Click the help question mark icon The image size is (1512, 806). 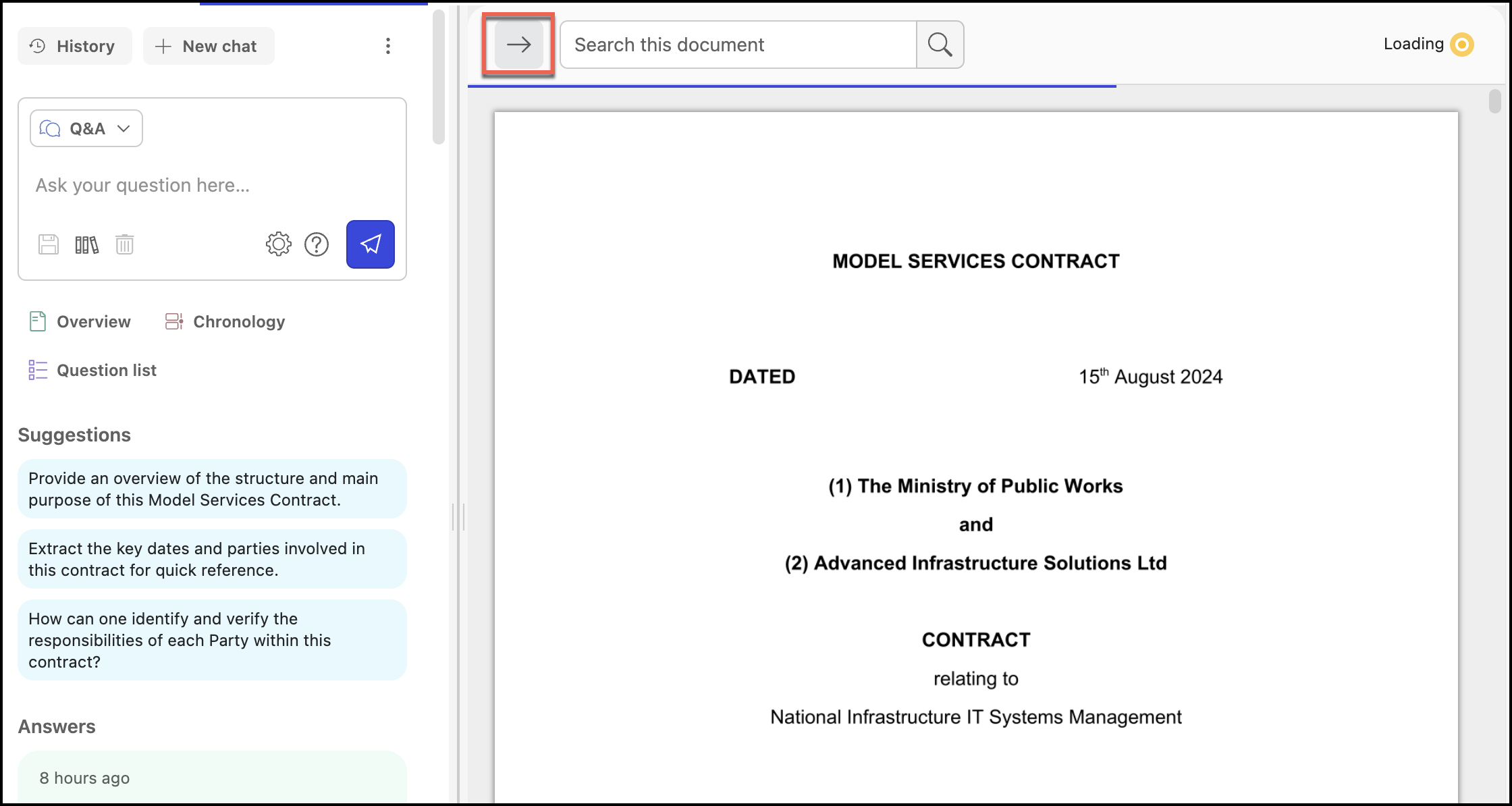tap(316, 244)
